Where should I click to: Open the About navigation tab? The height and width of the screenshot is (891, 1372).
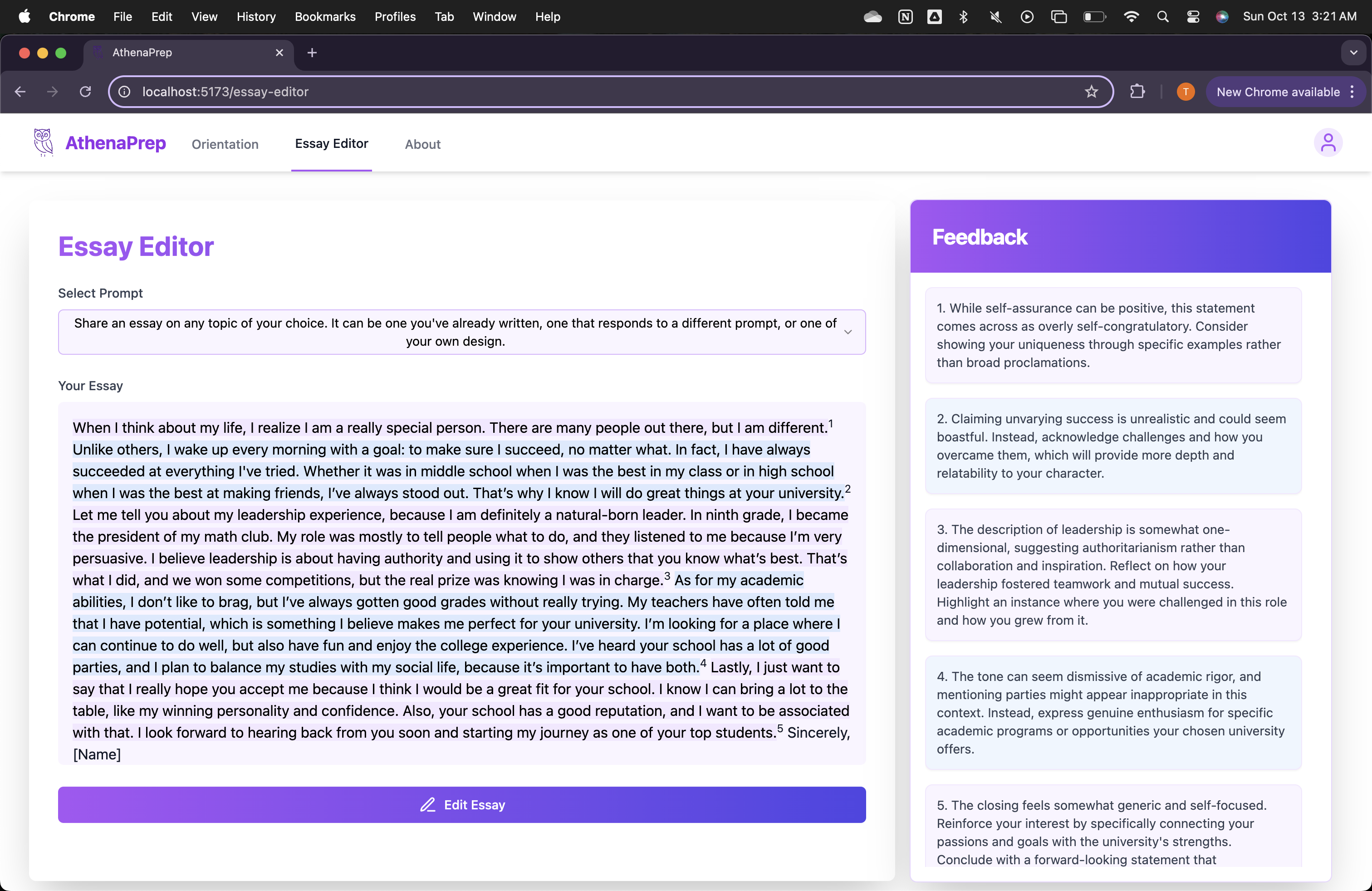pos(422,144)
